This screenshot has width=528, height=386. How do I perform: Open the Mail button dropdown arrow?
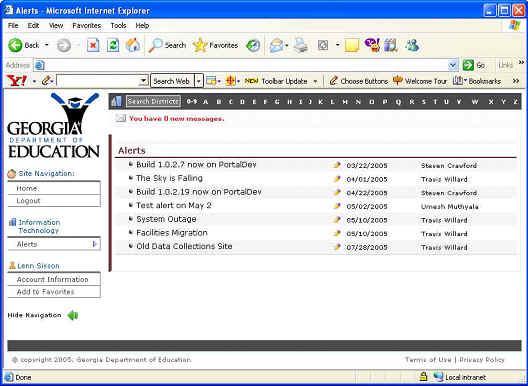click(287, 45)
